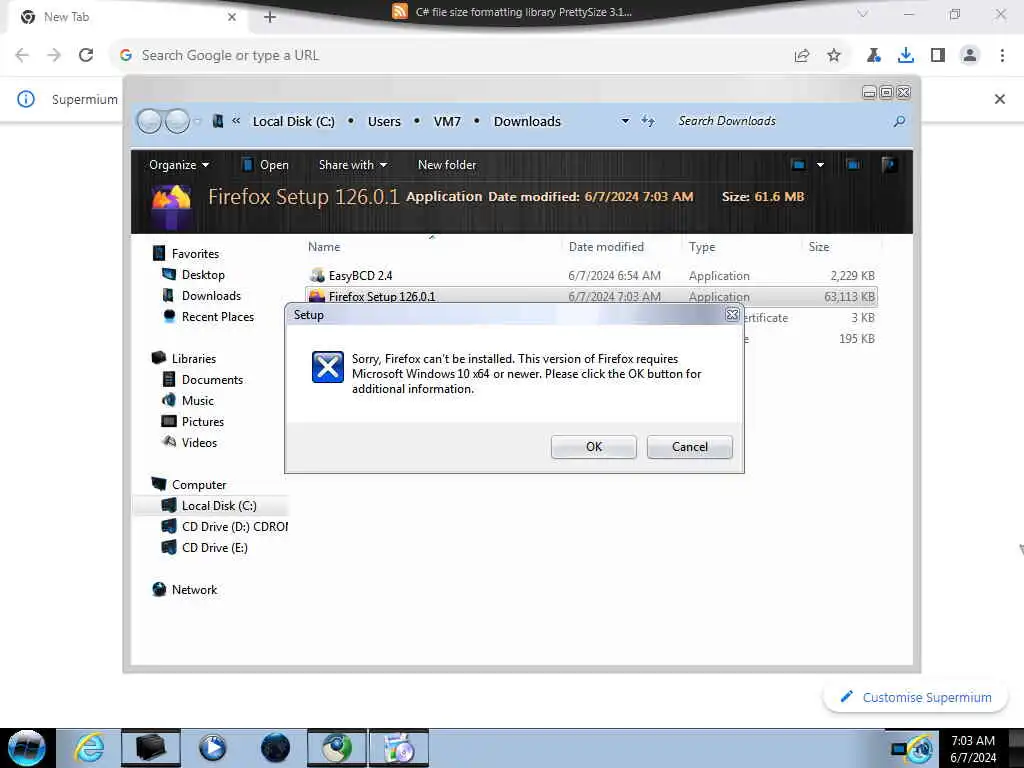Open the Organize menu

point(179,165)
